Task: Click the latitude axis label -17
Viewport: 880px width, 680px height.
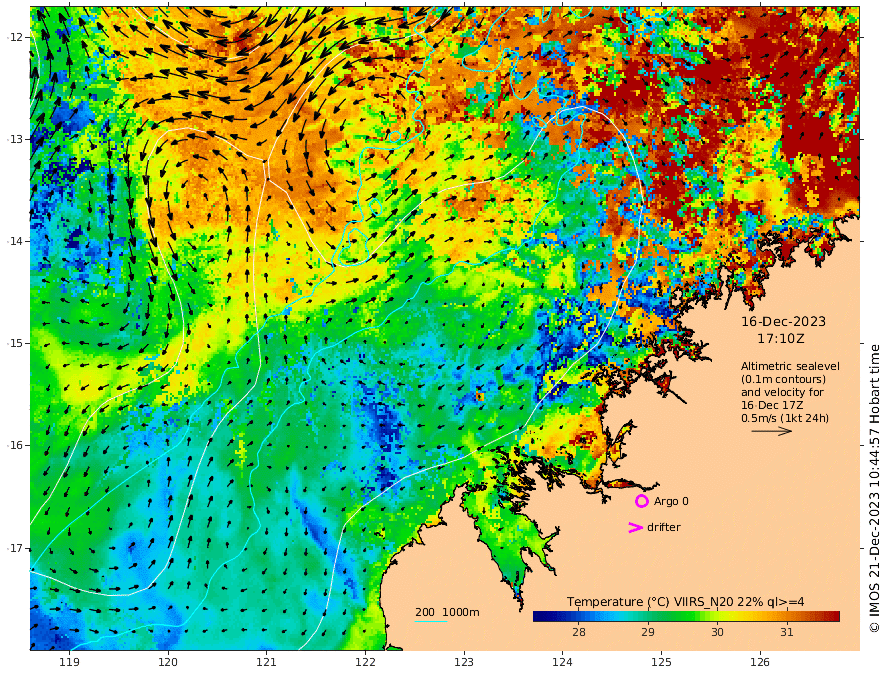Action: [x=15, y=548]
